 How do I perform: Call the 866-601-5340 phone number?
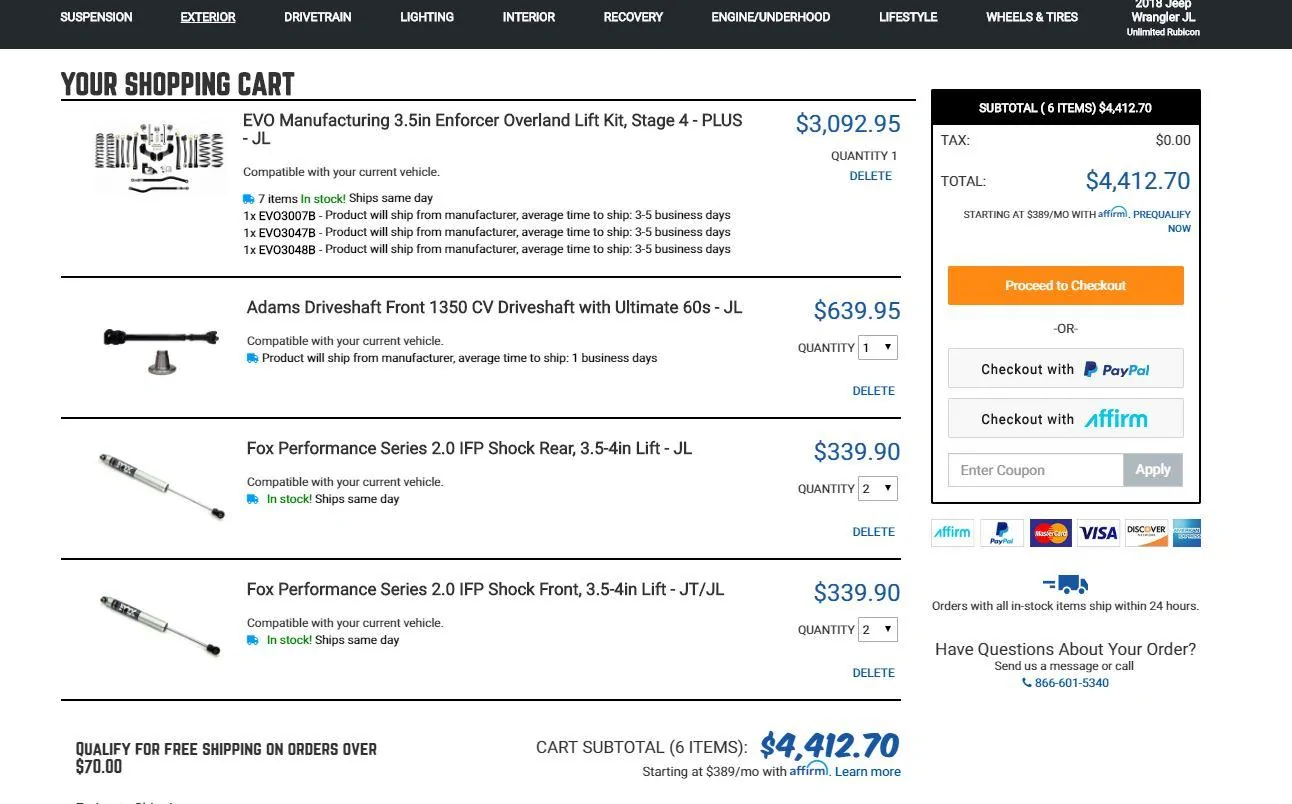click(1071, 683)
